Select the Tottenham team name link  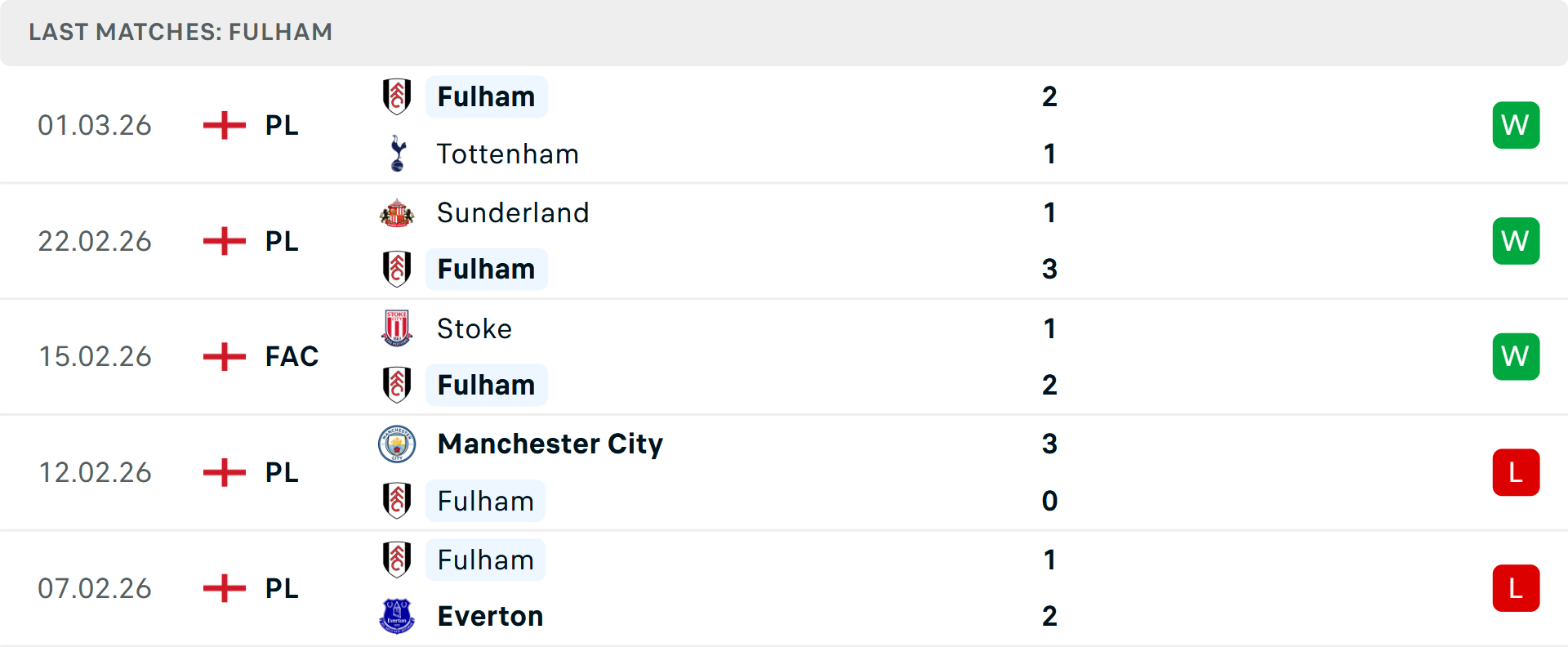pos(507,154)
